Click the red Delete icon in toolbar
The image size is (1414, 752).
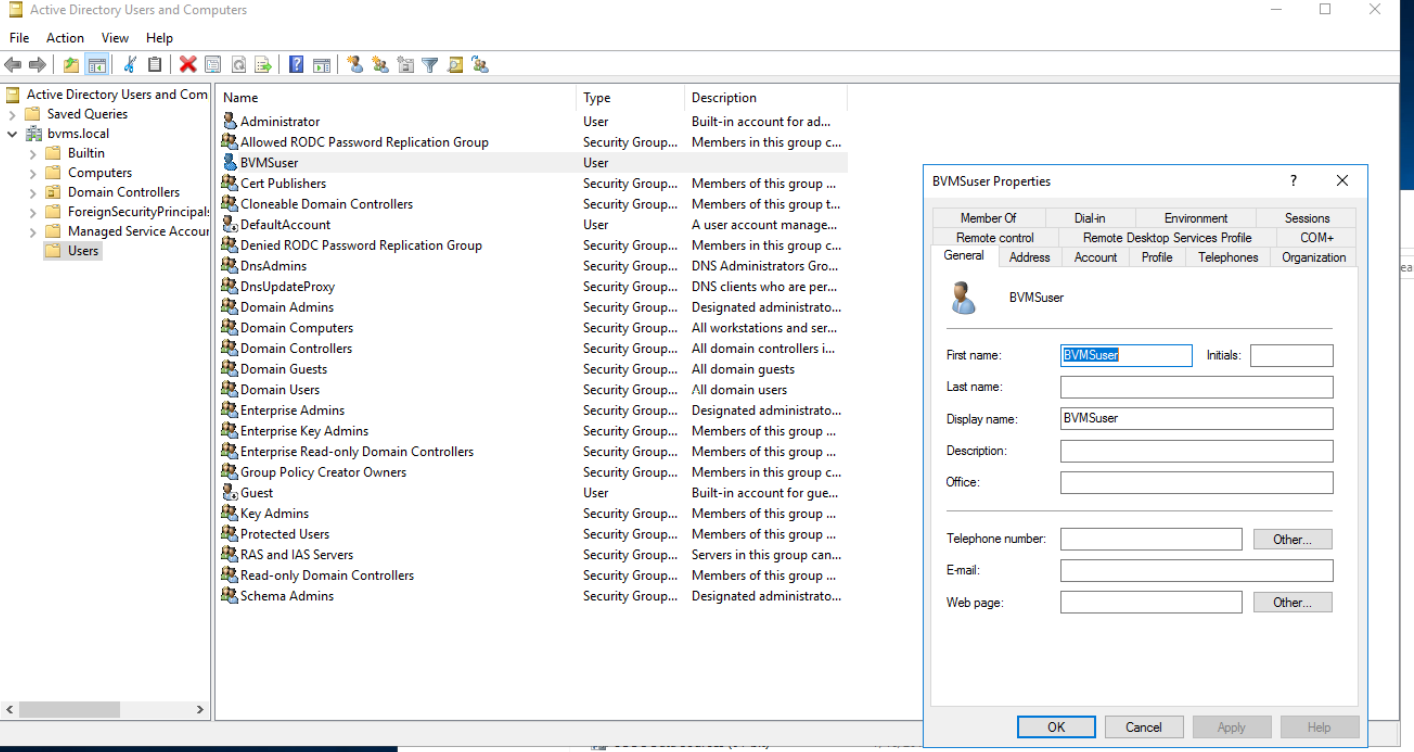[x=187, y=65]
